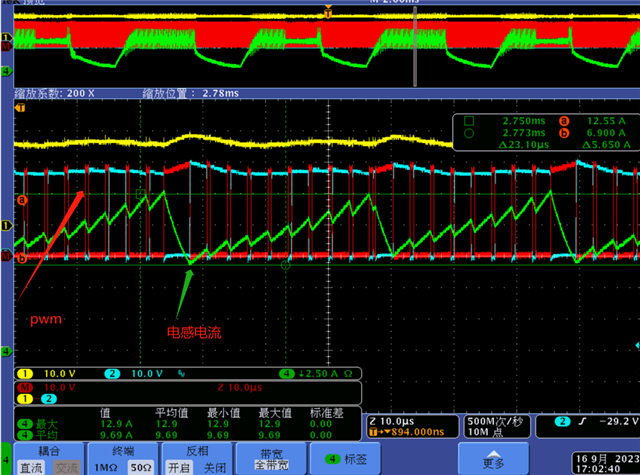Viewport: 640px width, 475px height.
Task: Click the math M ground marker beside the zoomed waveform
Action: (x=6, y=256)
